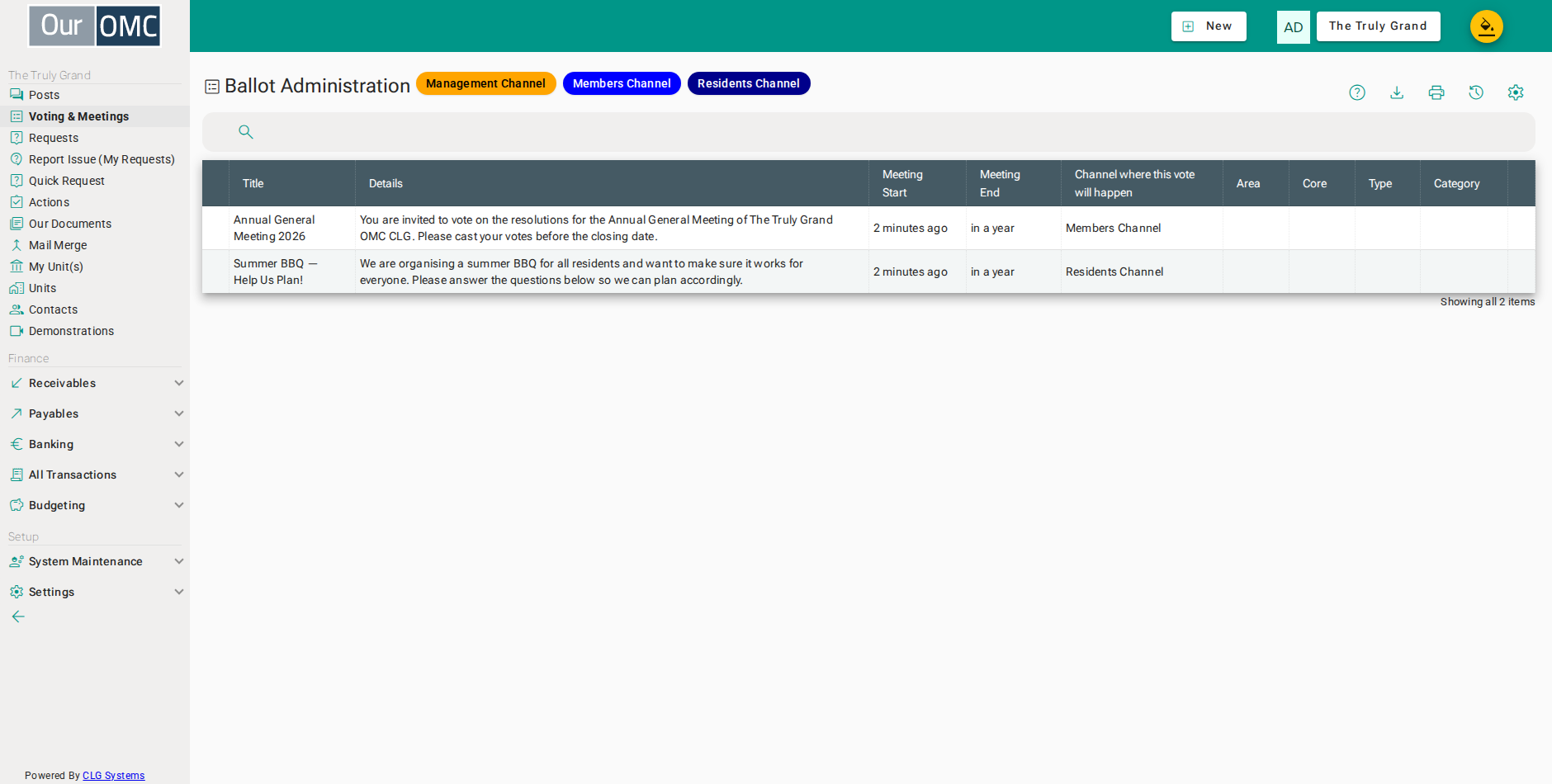1552x784 pixels.
Task: Click the Receivables arrow icon
Action: pyautogui.click(x=17, y=383)
